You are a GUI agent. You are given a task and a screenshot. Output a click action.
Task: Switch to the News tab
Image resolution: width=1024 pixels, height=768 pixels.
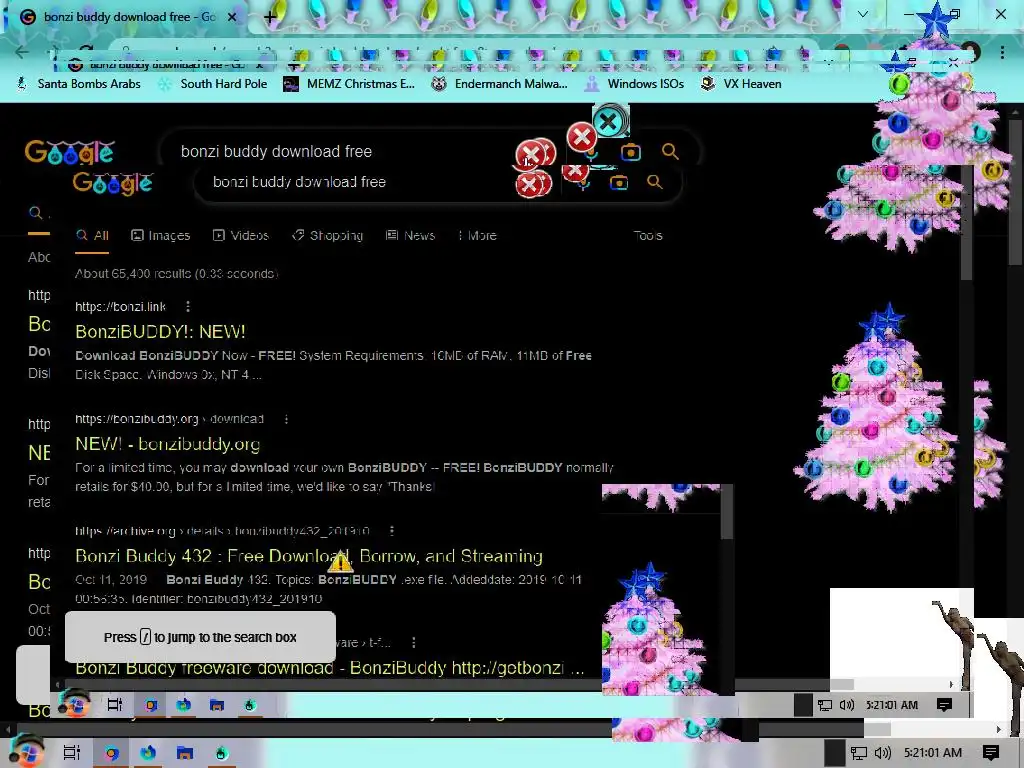click(x=410, y=236)
